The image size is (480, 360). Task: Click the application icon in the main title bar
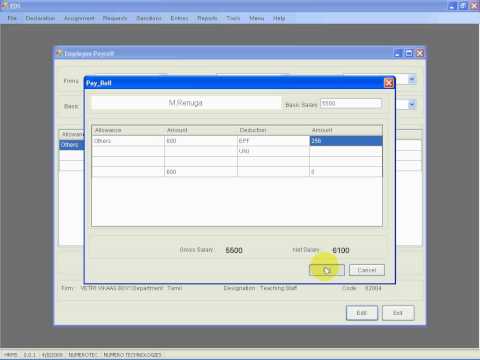point(5,5)
